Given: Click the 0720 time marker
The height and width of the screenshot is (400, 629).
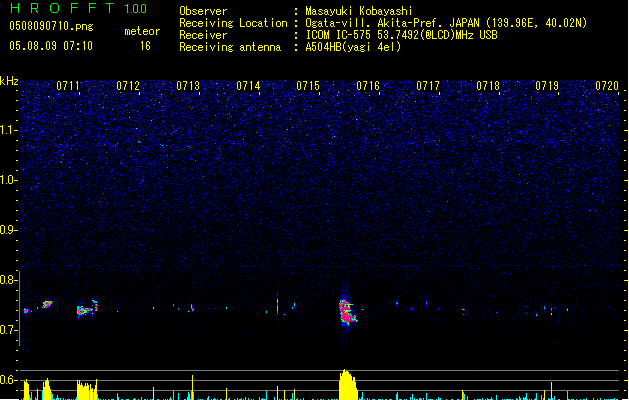Looking at the screenshot, I should pyautogui.click(x=607, y=86).
